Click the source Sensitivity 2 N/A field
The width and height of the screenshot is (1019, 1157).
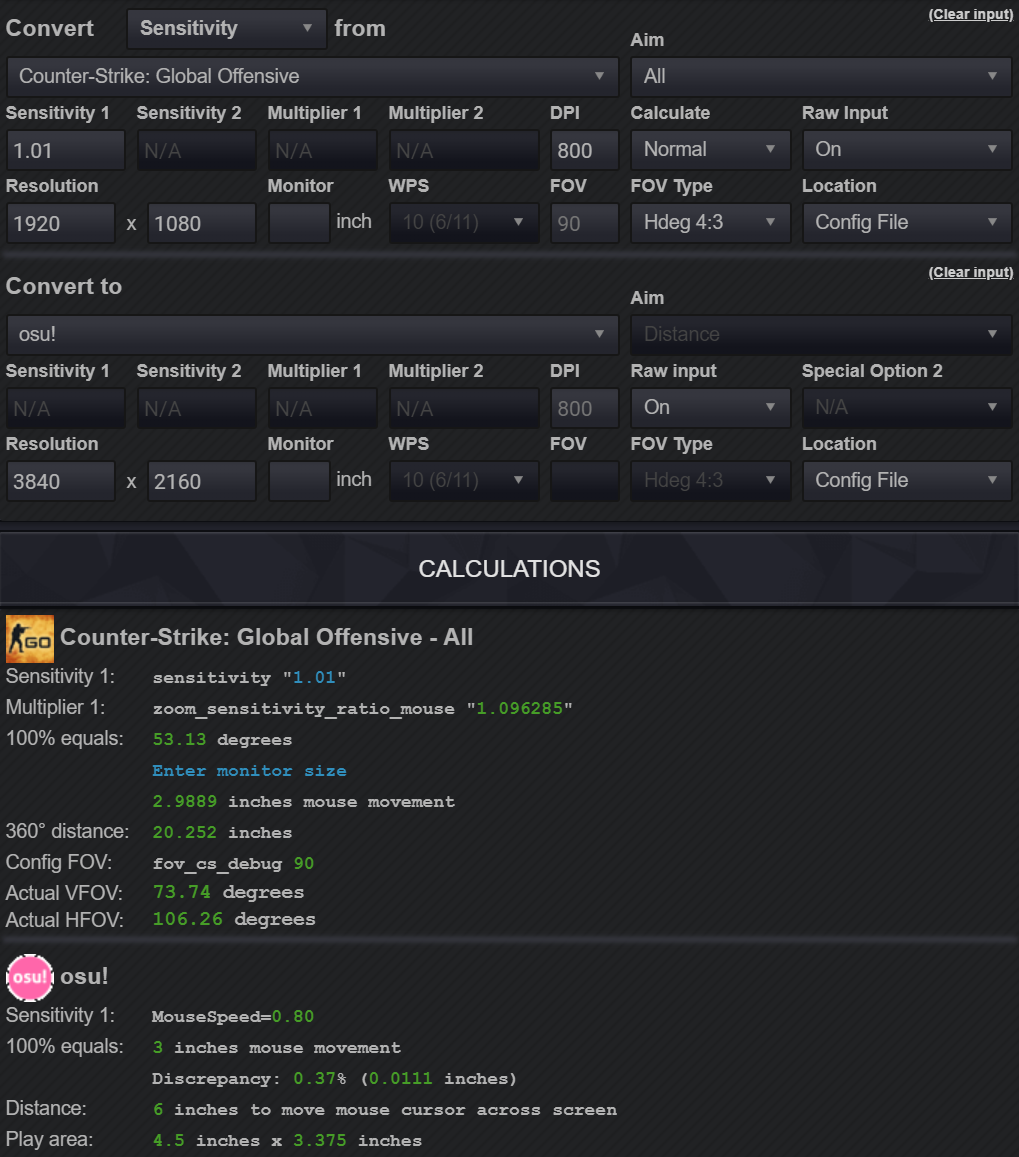point(196,151)
